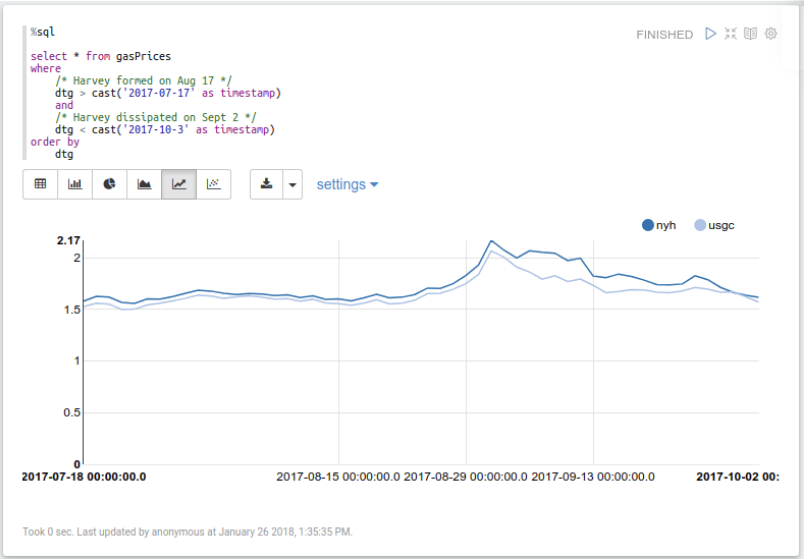Select the pie chart visualization

(x=110, y=184)
